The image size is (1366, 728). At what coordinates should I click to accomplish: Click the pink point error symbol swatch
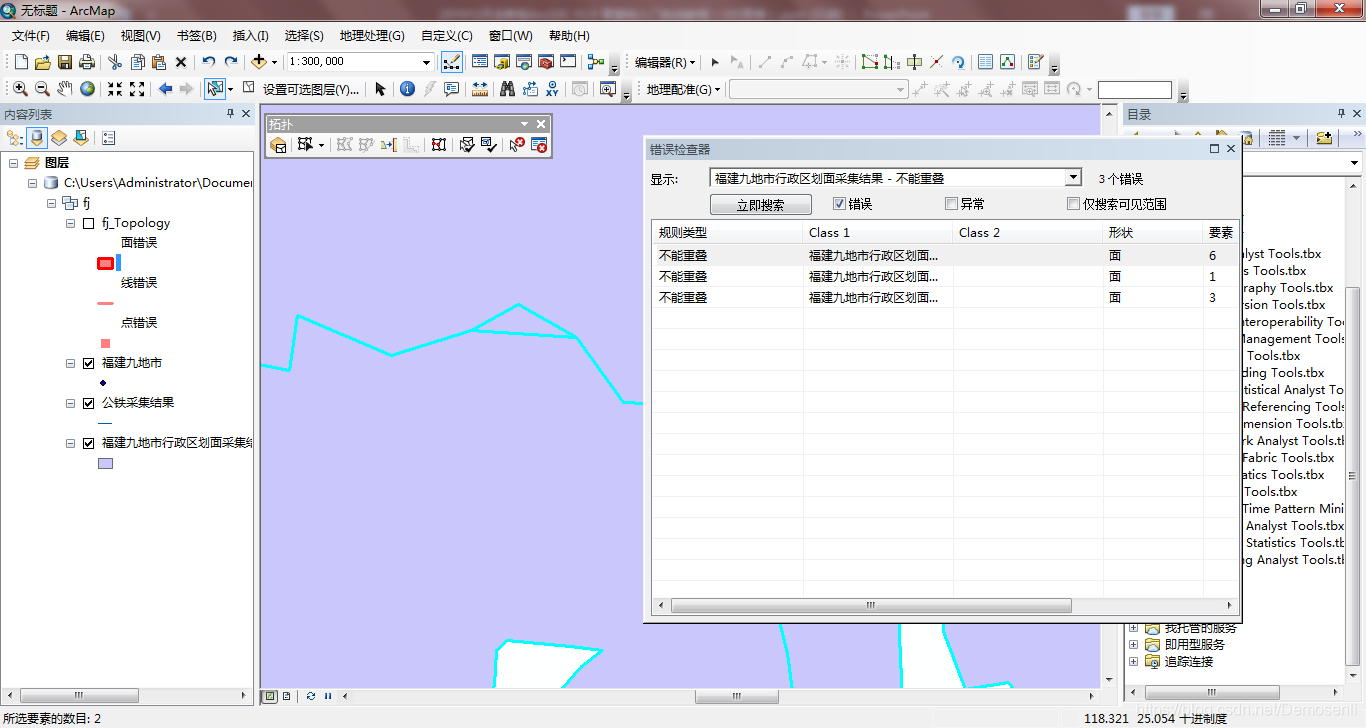pyautogui.click(x=105, y=343)
